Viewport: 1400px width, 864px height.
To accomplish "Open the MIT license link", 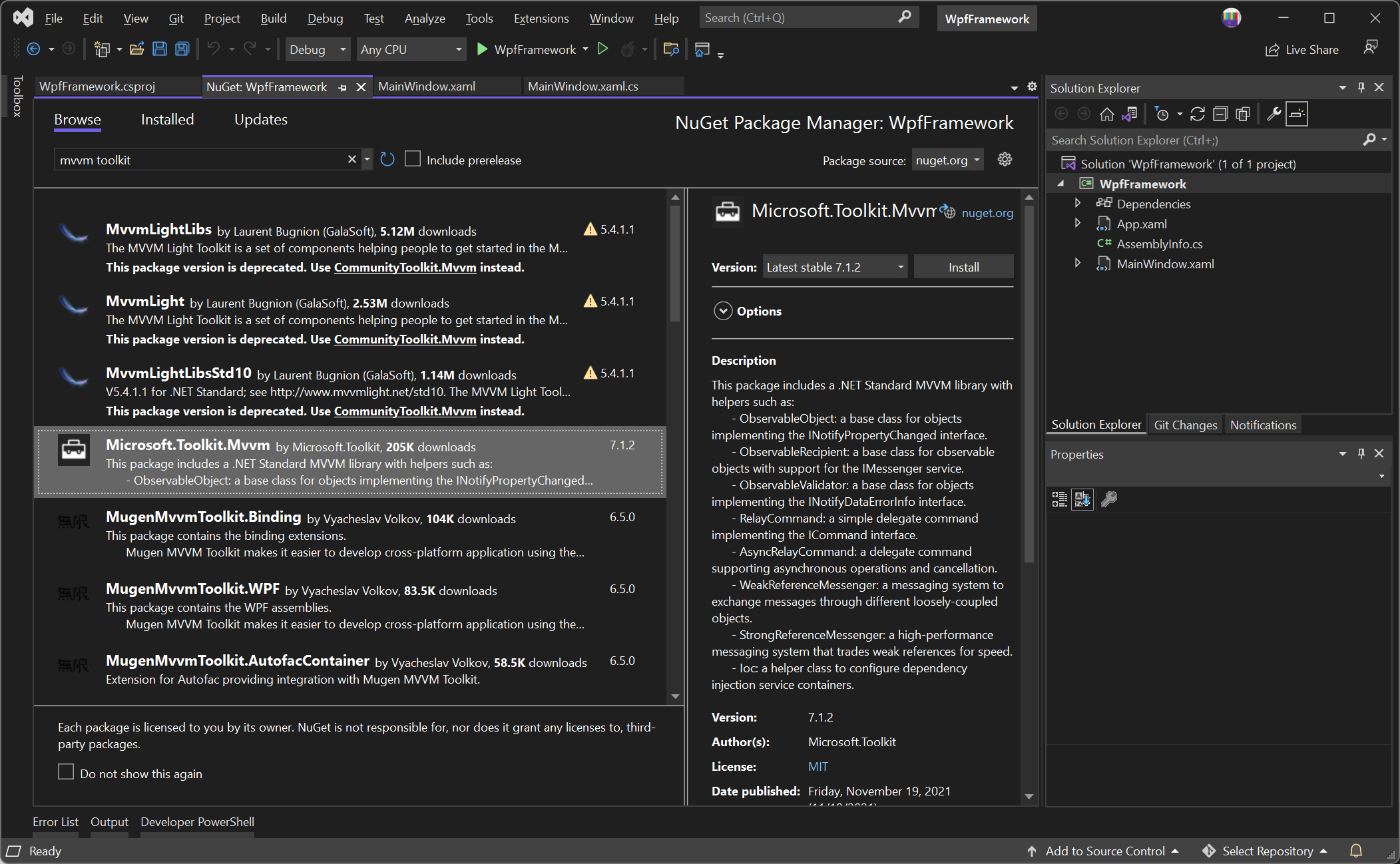I will tap(817, 767).
